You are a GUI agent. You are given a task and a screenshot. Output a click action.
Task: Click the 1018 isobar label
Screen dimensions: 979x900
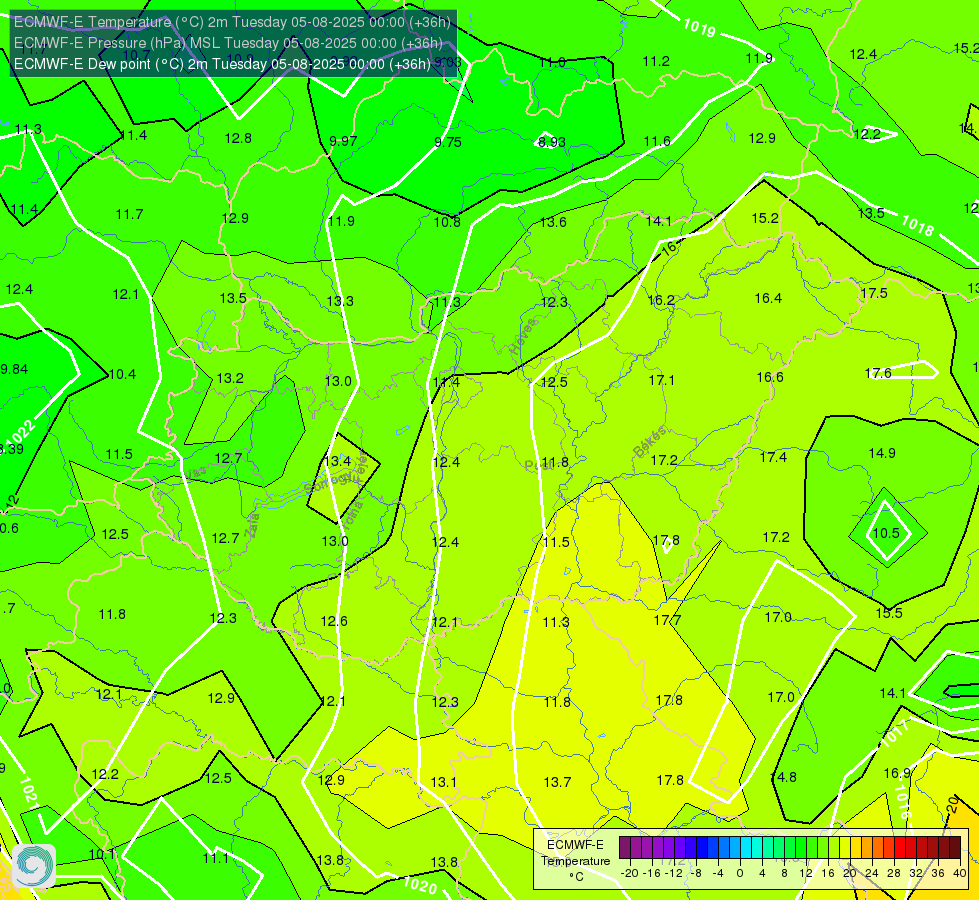coord(918,226)
